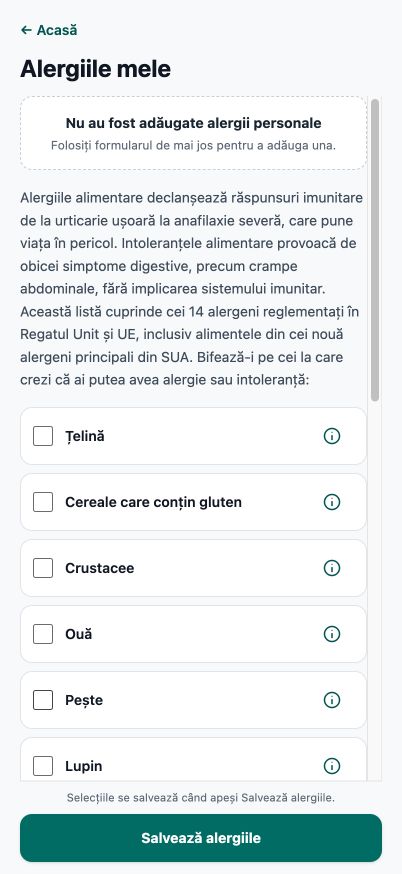Click the Pește allergen label
The height and width of the screenshot is (874, 402).
[84, 700]
